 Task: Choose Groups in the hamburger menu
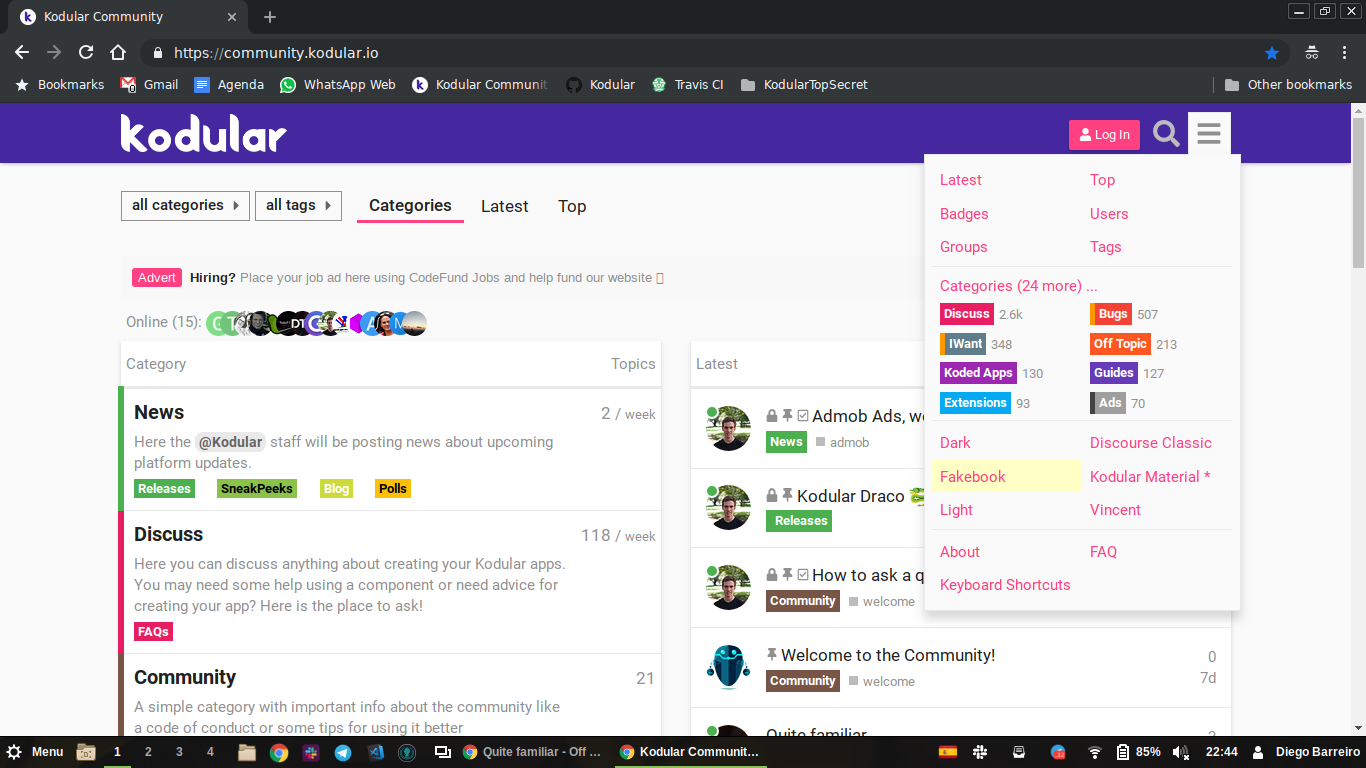964,247
